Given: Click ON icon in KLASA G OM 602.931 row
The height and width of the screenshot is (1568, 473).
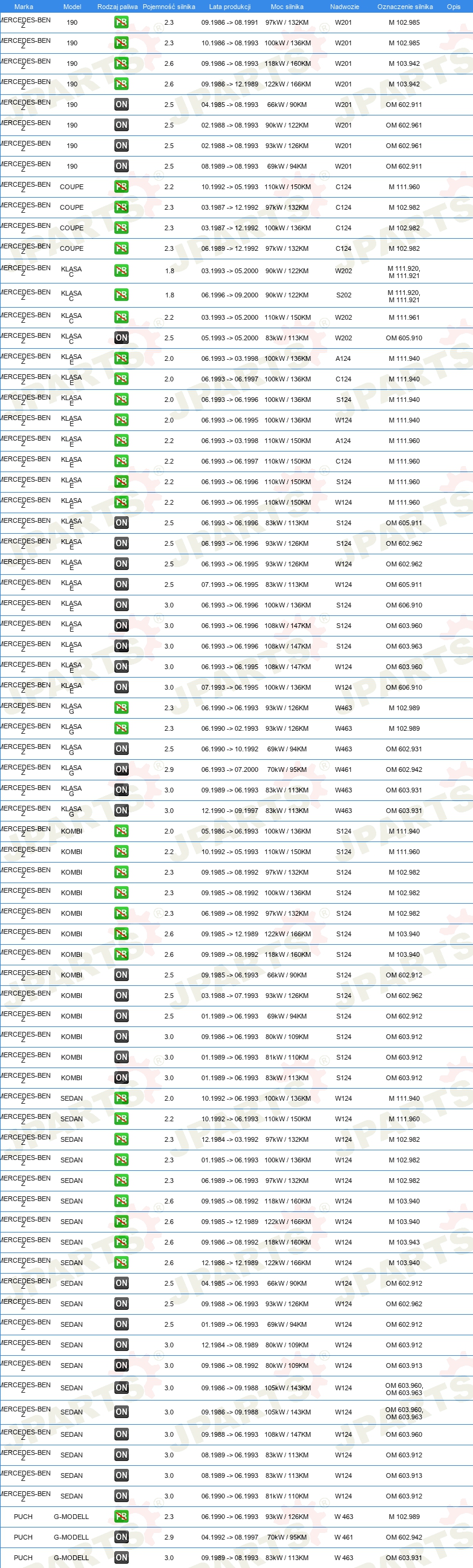Looking at the screenshot, I should click(121, 750).
